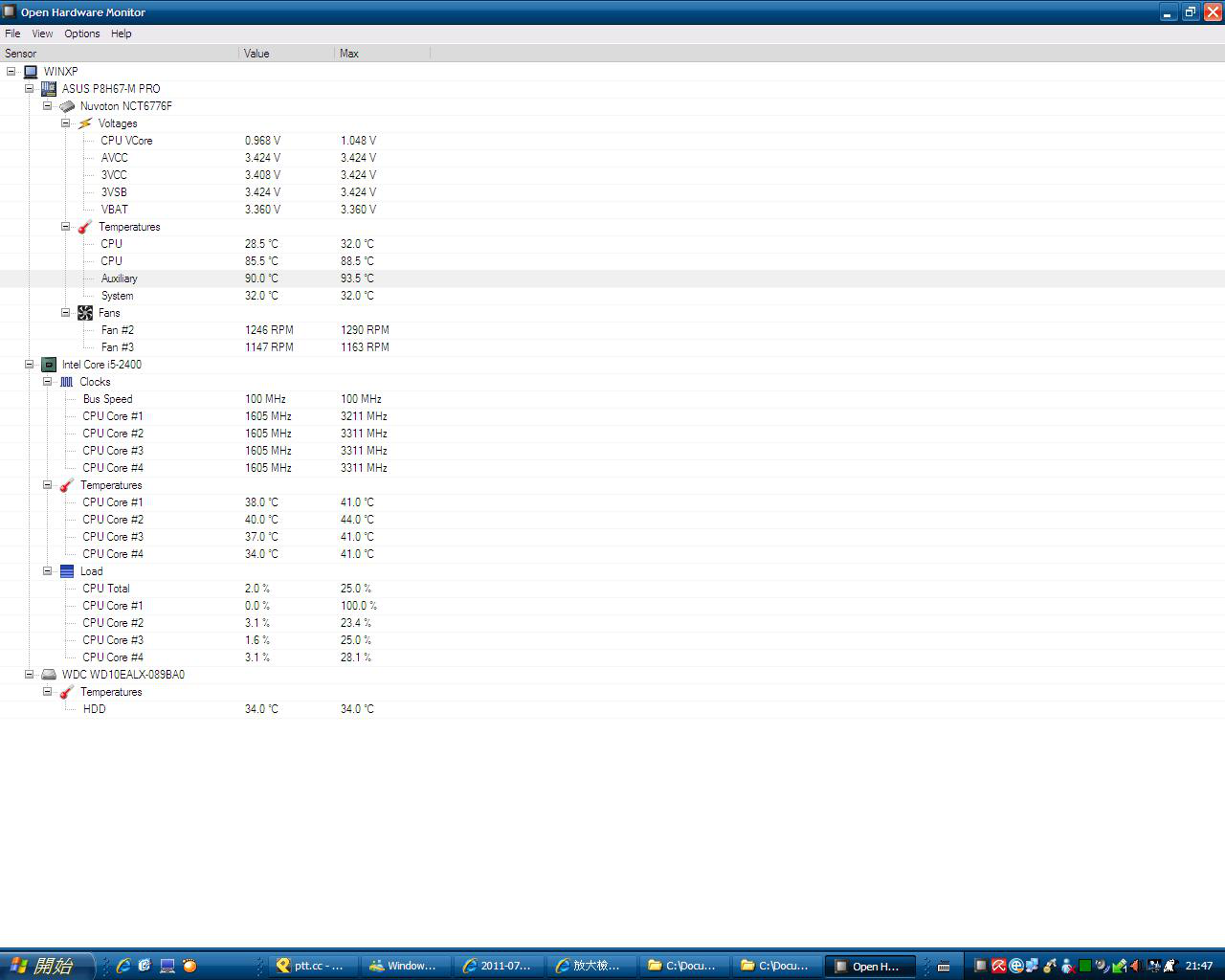
Task: Click the 1246 RPM fan value
Action: (x=269, y=330)
